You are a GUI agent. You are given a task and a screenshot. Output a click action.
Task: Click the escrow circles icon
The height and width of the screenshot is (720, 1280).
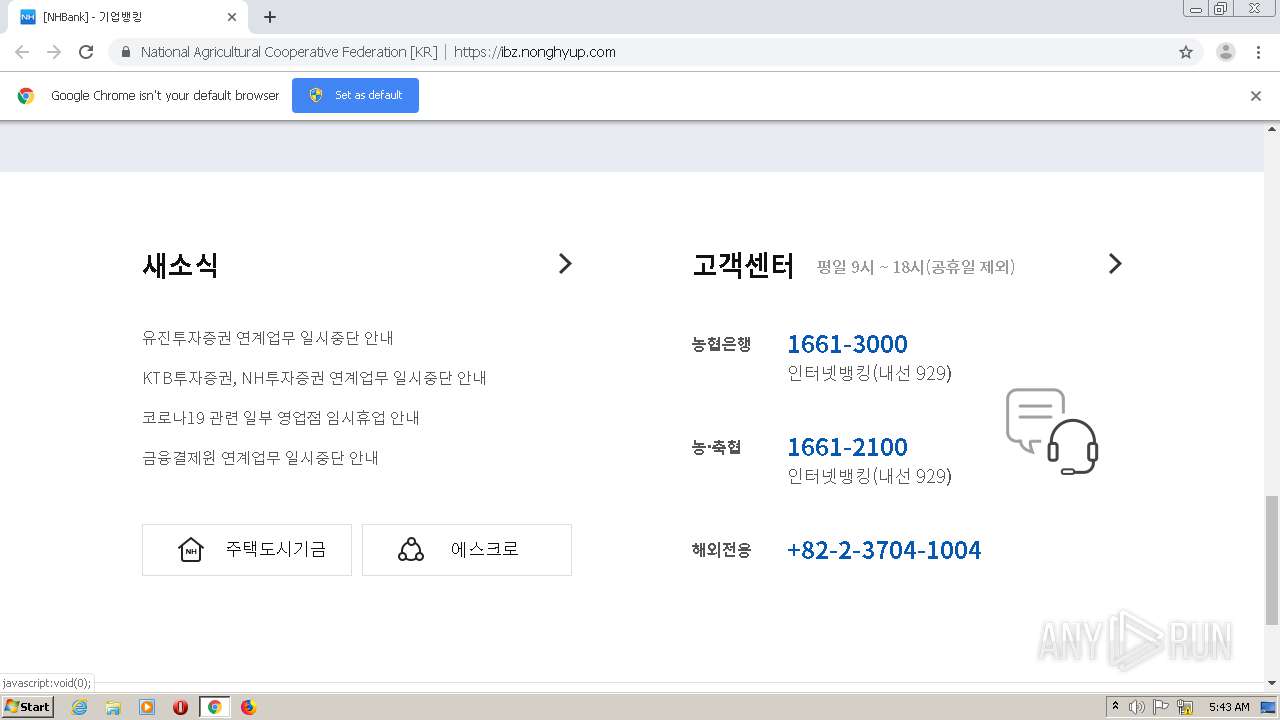pyautogui.click(x=411, y=549)
